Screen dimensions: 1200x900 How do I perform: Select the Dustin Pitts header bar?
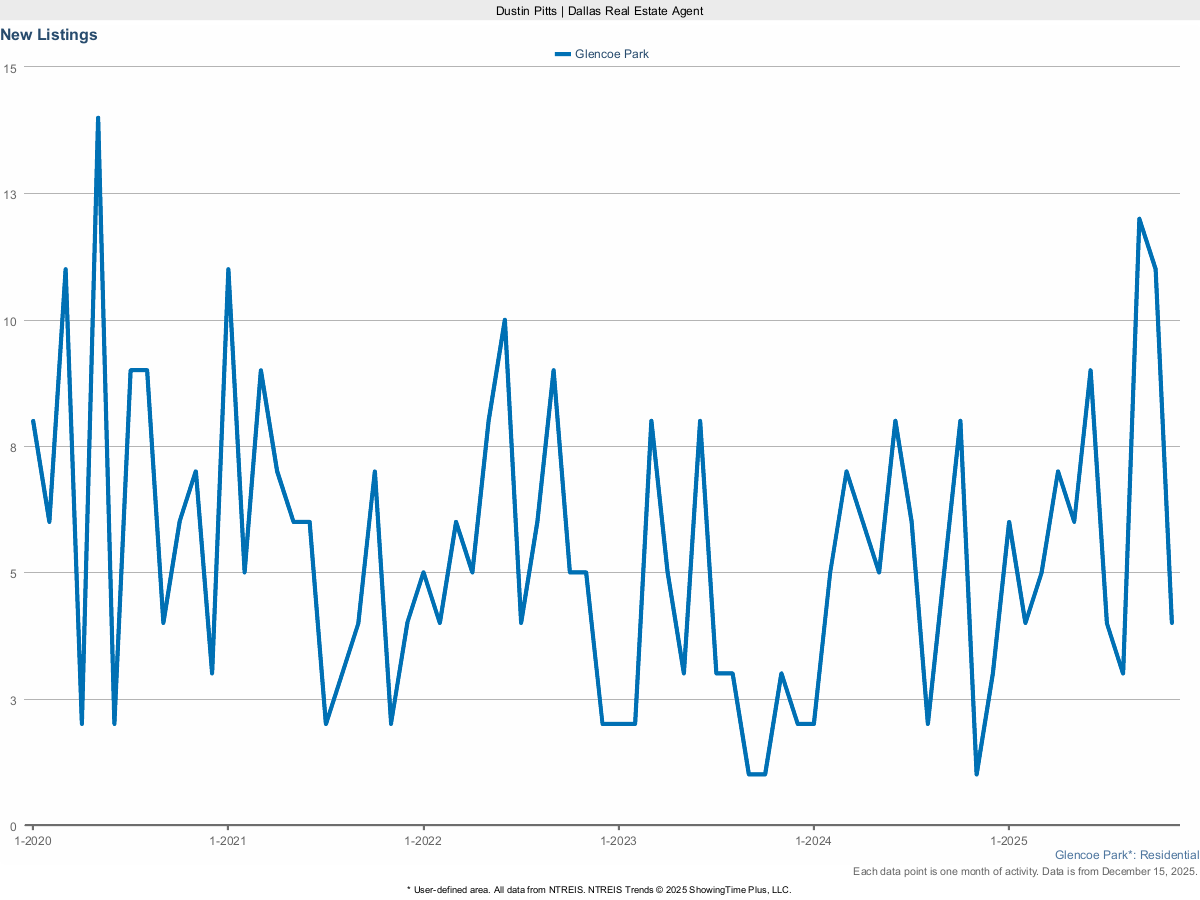(x=599, y=11)
